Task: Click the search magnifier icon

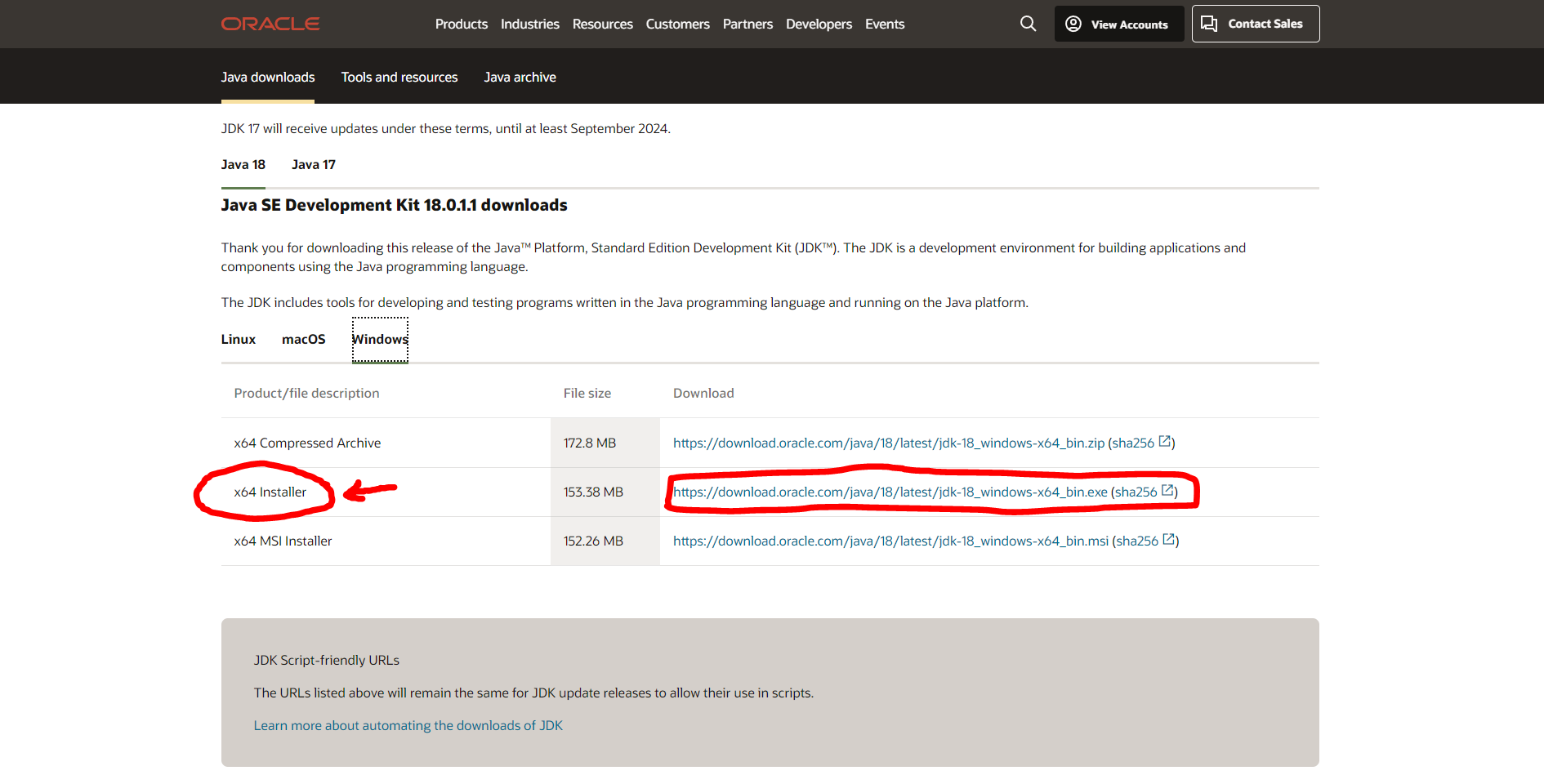Action: click(x=1028, y=24)
